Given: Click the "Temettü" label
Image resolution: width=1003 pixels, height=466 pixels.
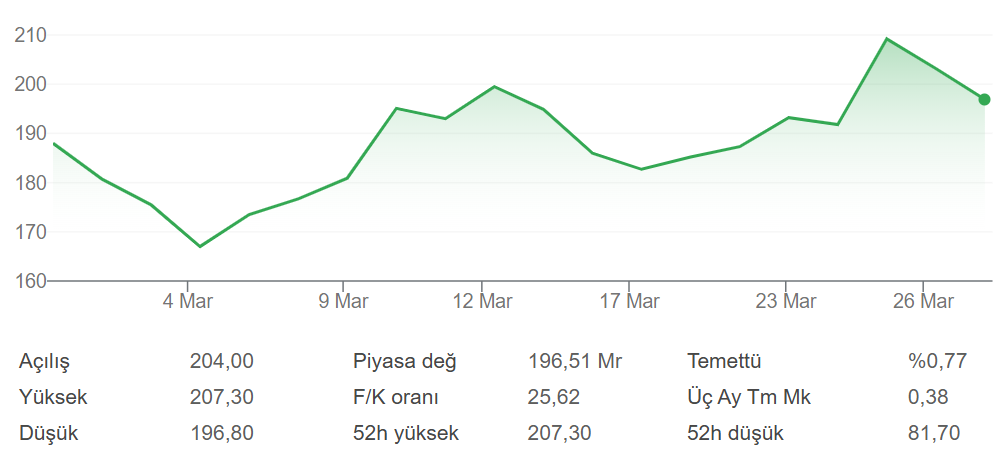Looking at the screenshot, I should point(724,361).
